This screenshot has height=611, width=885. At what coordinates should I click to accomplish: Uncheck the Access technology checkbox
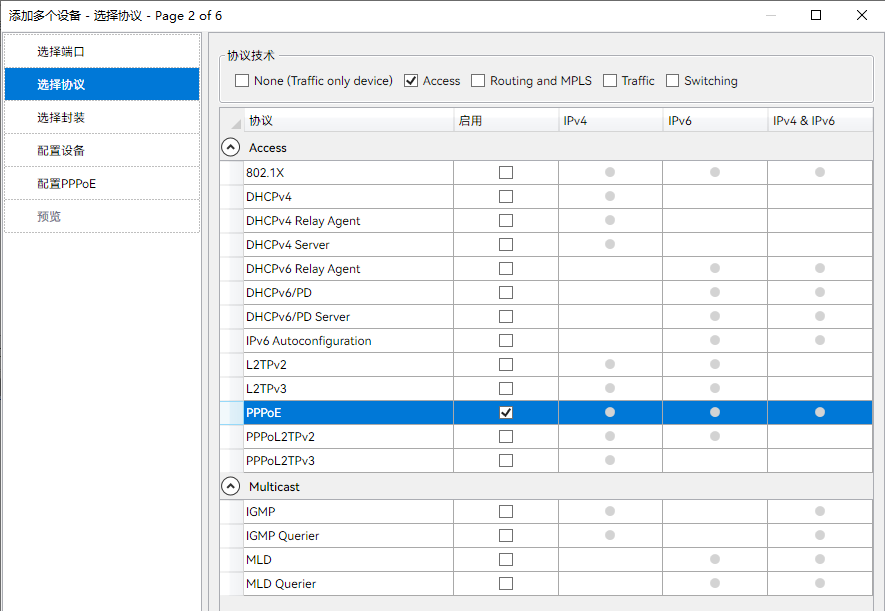pos(411,81)
